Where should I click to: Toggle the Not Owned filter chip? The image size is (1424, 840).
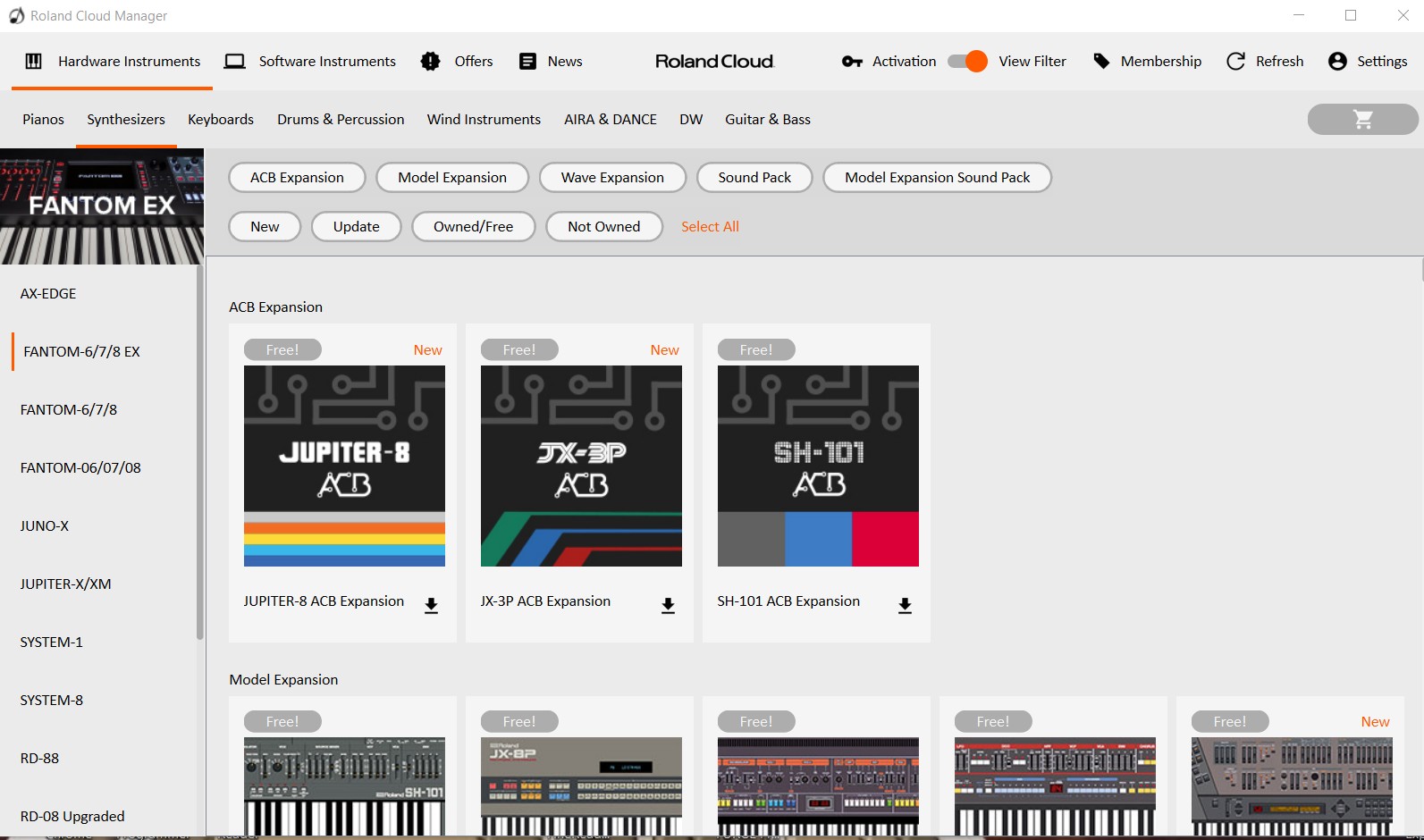(604, 226)
